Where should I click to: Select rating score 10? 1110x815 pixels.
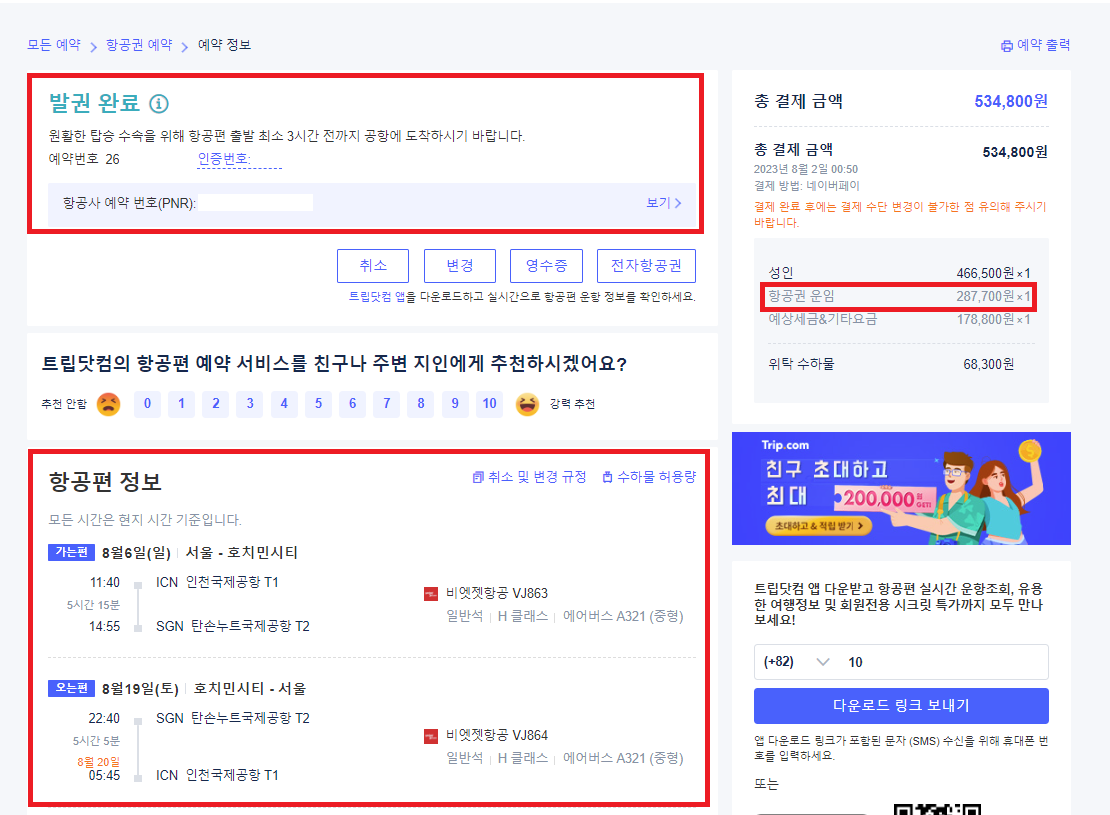point(489,404)
